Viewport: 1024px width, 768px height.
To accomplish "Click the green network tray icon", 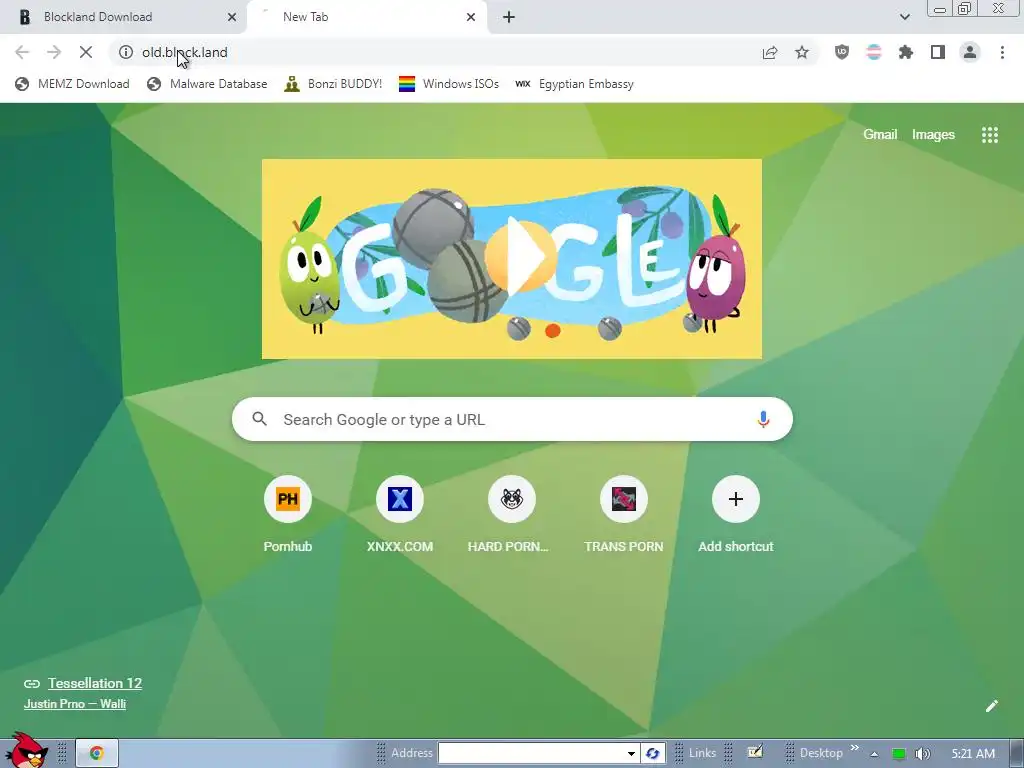I will 899,754.
